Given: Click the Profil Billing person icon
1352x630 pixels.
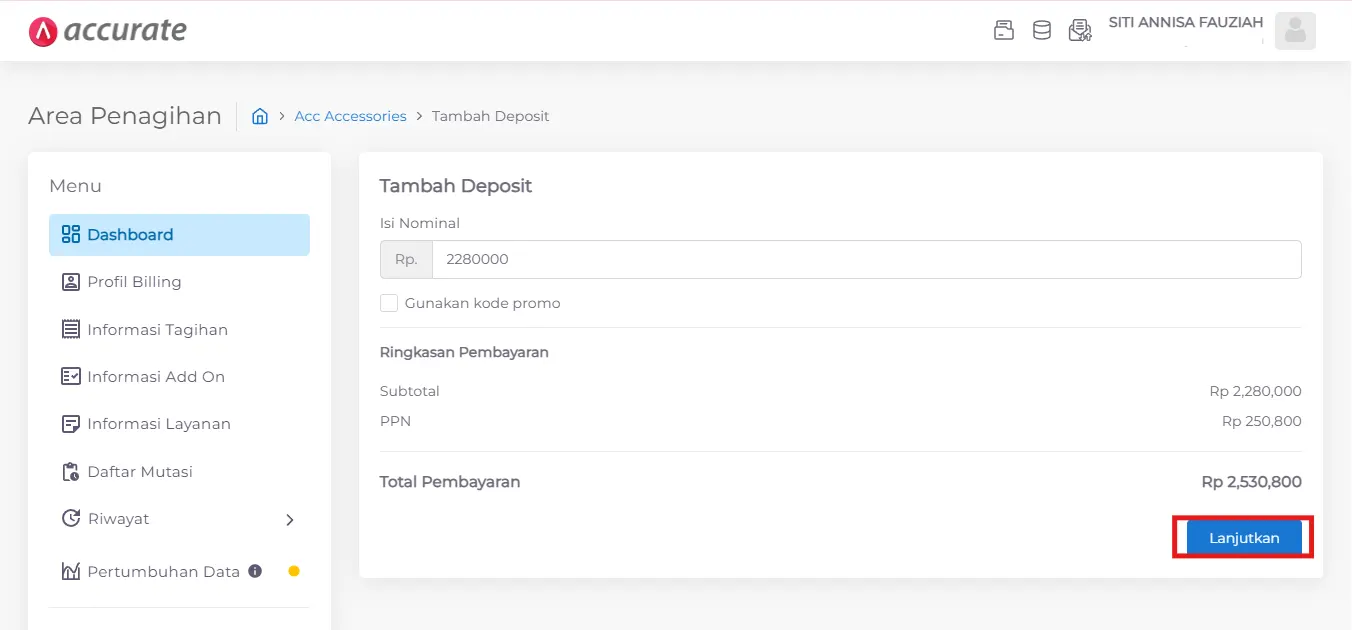Looking at the screenshot, I should point(70,281).
